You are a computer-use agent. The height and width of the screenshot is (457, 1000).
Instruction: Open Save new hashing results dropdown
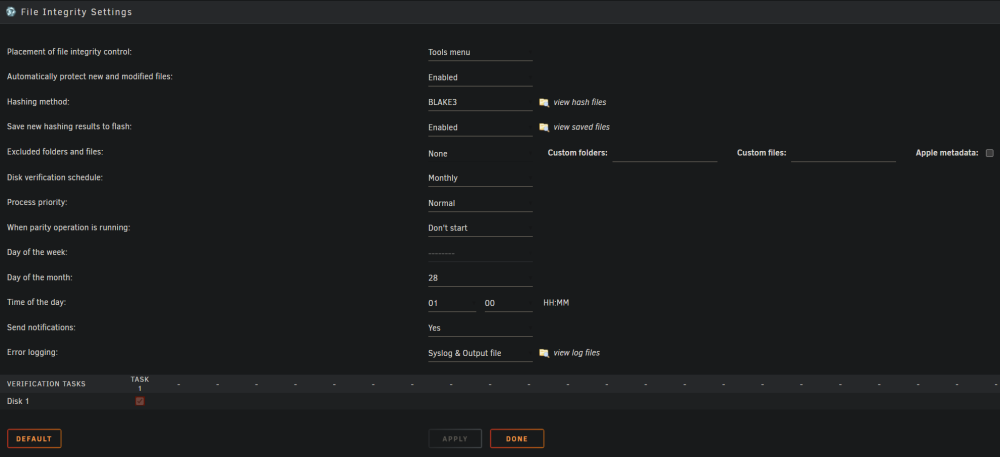coord(480,127)
